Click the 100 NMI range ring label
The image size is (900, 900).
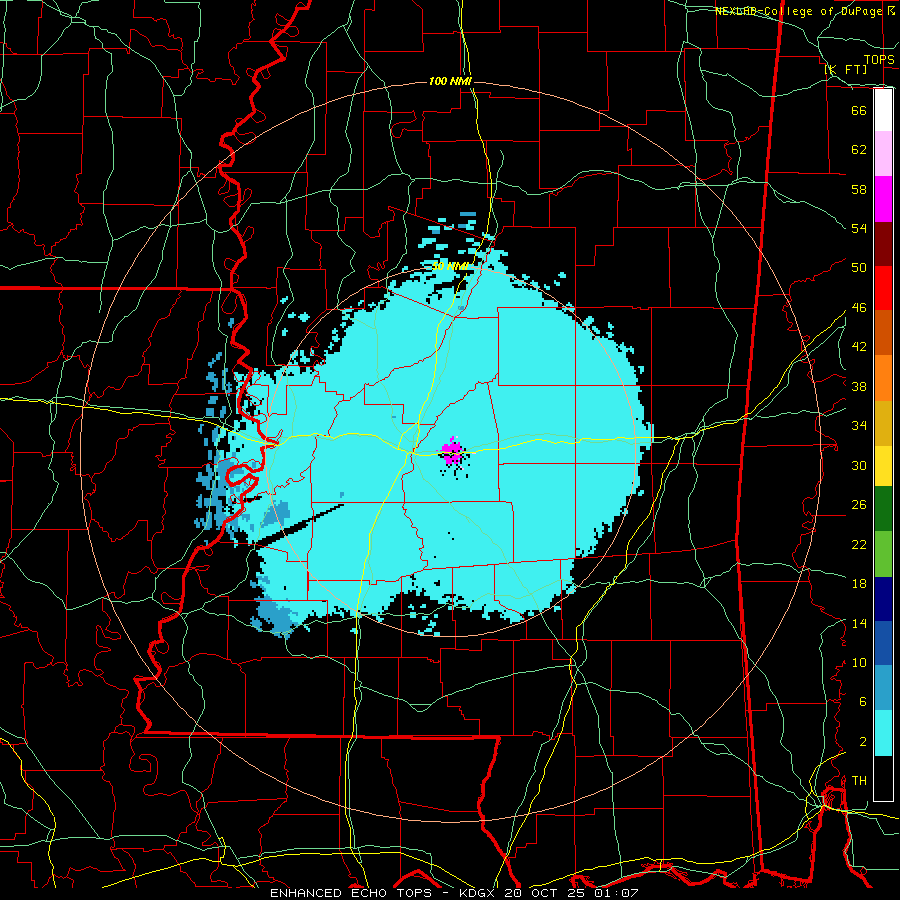[450, 81]
